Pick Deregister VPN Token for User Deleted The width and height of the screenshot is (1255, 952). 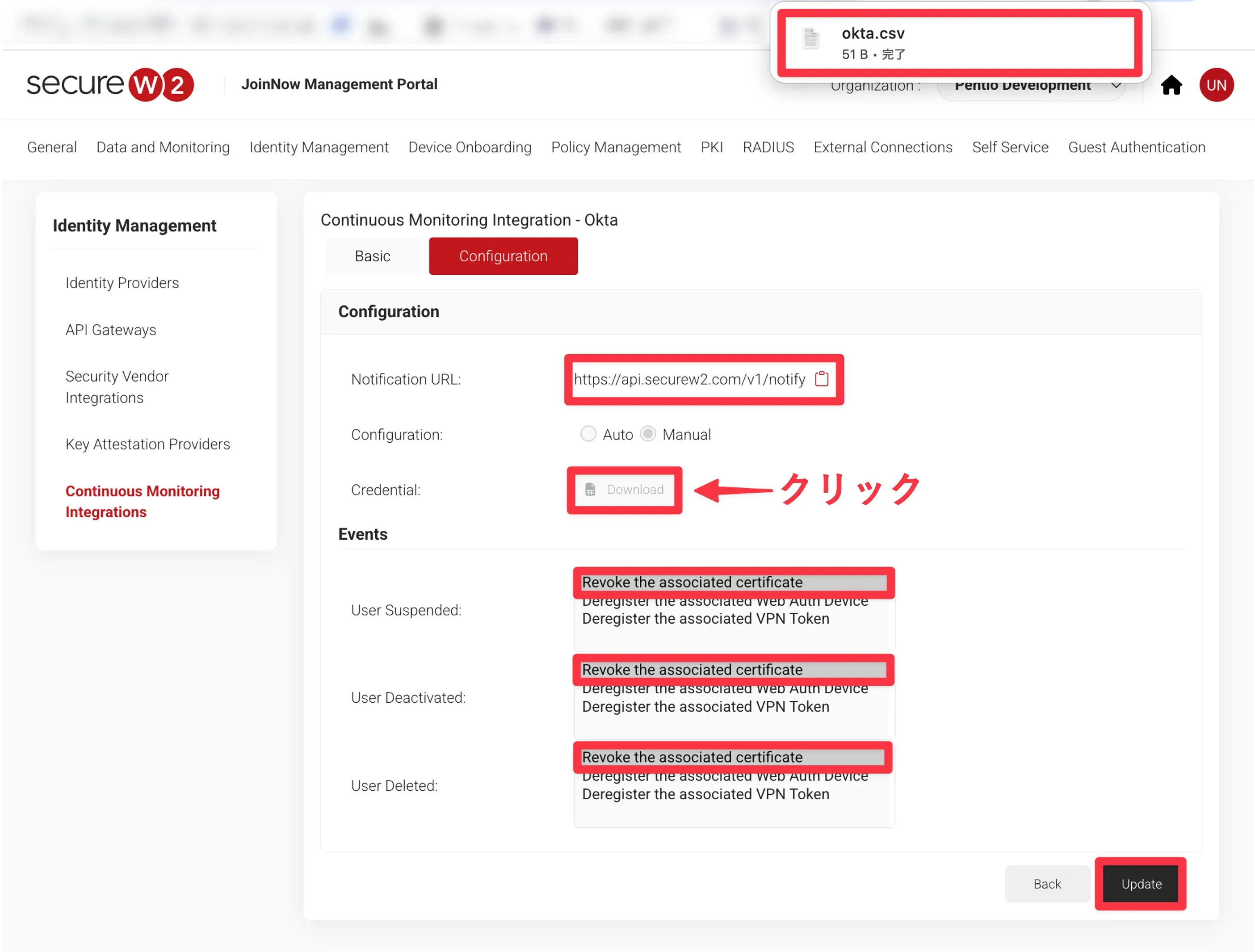click(705, 794)
